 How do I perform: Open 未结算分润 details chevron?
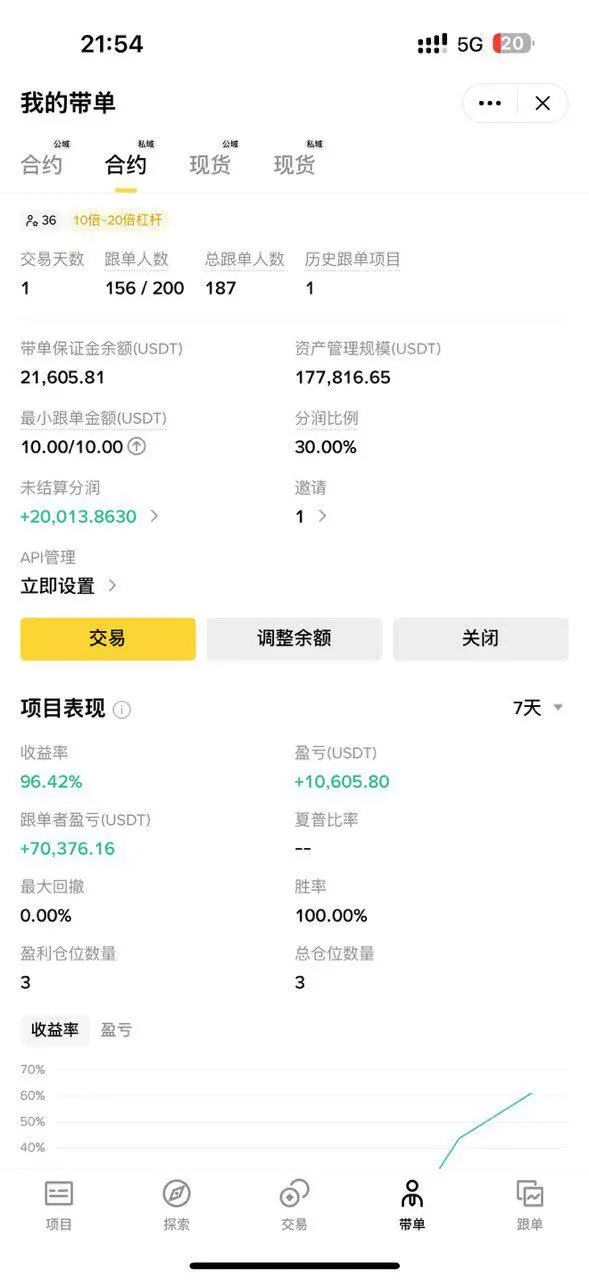pyautogui.click(x=154, y=516)
